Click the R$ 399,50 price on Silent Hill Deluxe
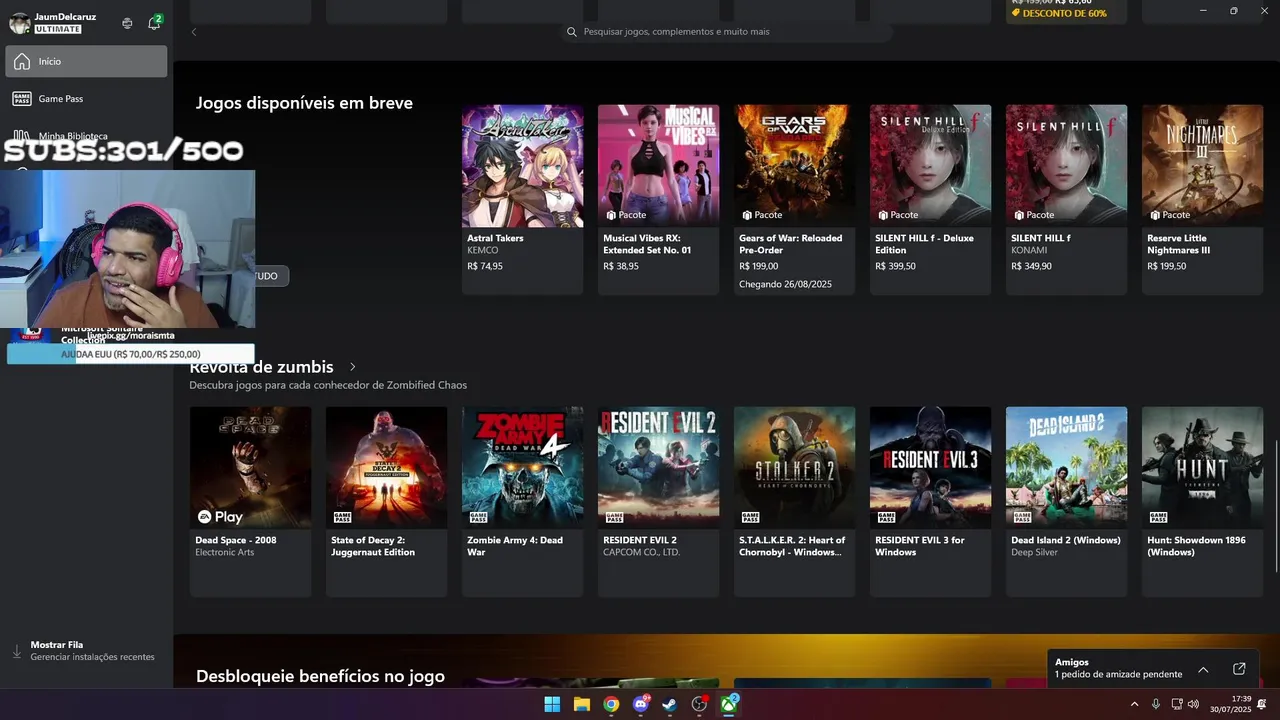 895,266
